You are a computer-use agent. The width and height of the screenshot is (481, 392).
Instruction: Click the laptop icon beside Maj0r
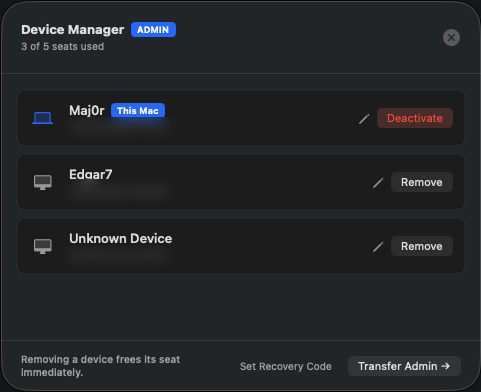coord(43,118)
